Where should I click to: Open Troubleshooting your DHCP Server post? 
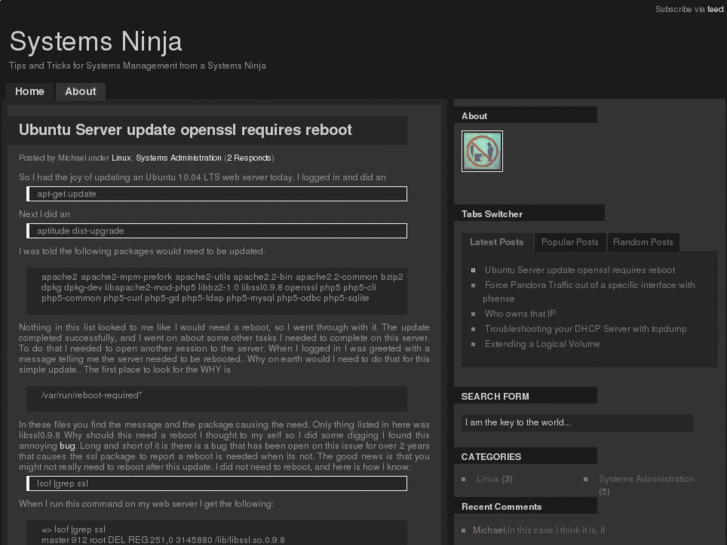585,329
